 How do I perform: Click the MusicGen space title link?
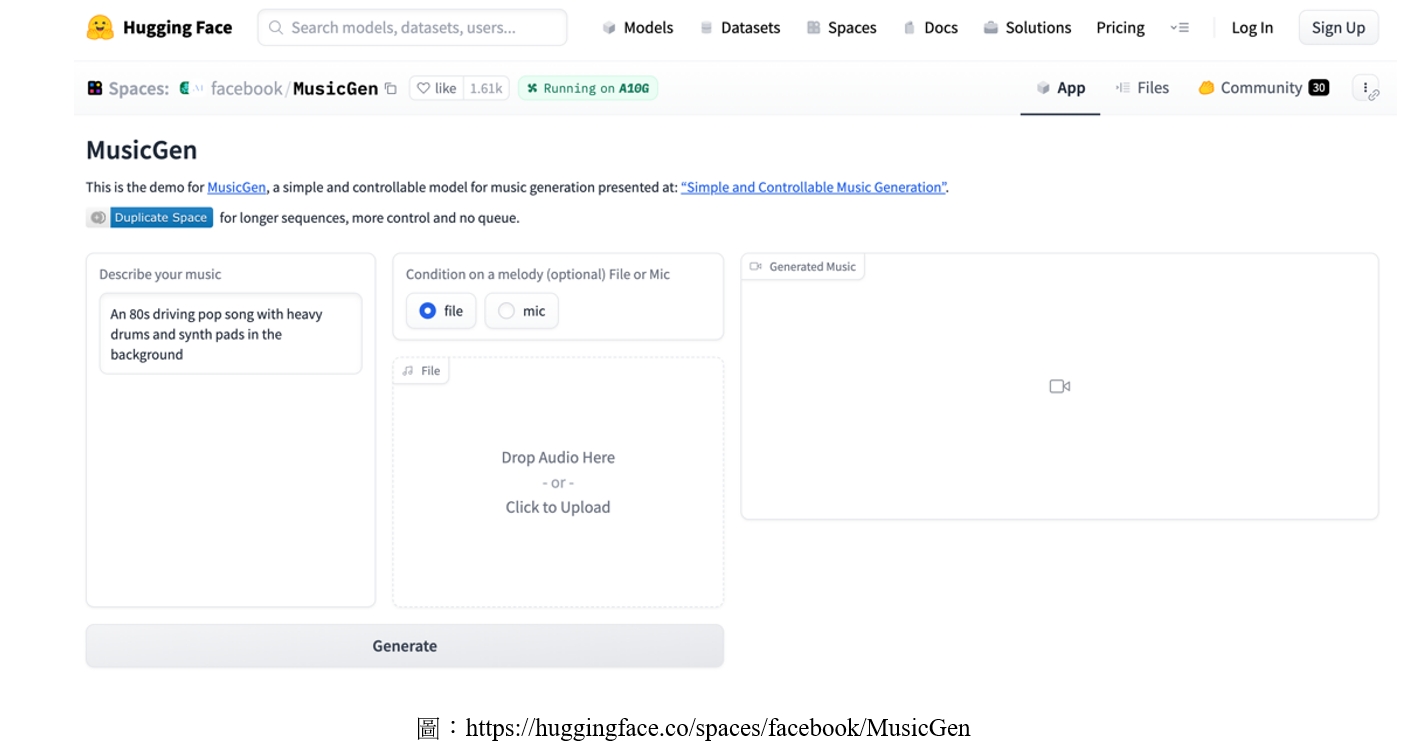(x=335, y=88)
